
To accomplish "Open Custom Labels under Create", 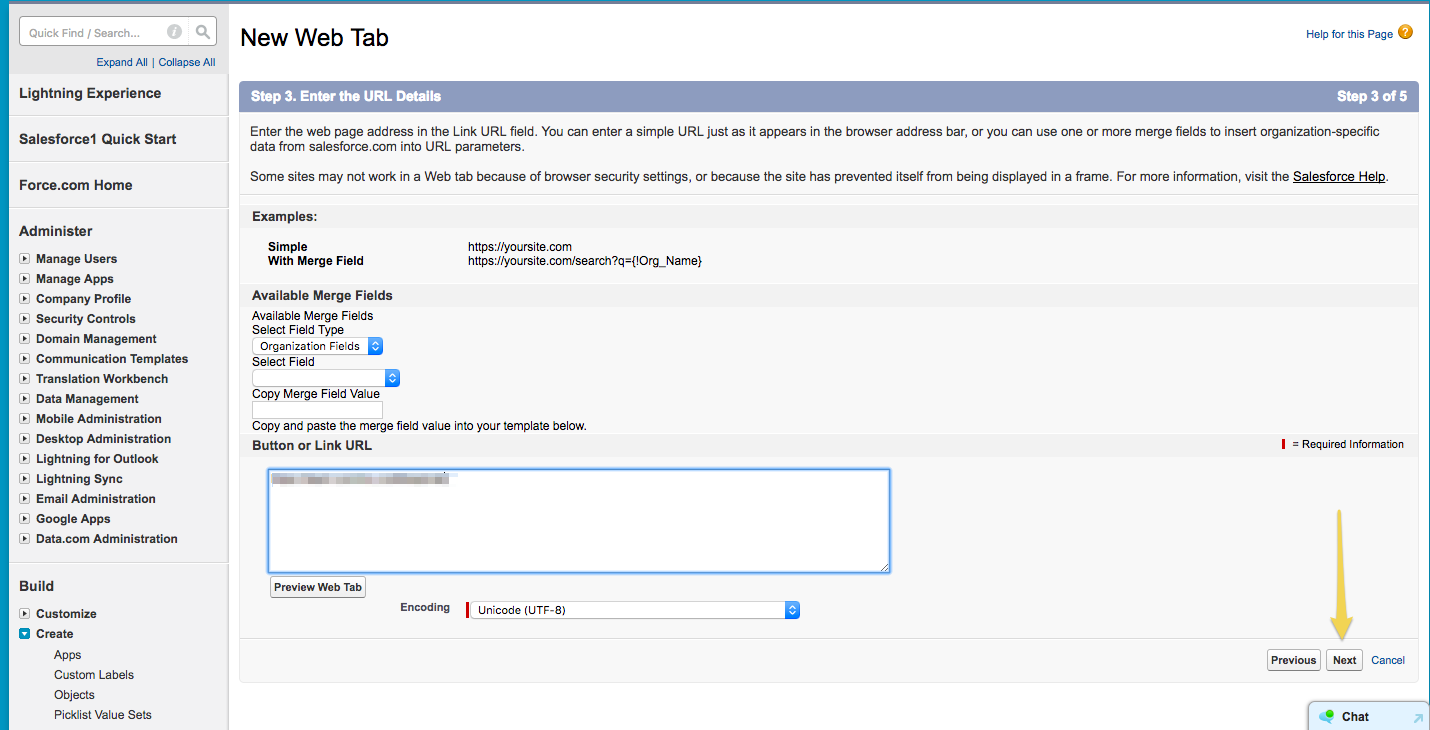I will 94,675.
